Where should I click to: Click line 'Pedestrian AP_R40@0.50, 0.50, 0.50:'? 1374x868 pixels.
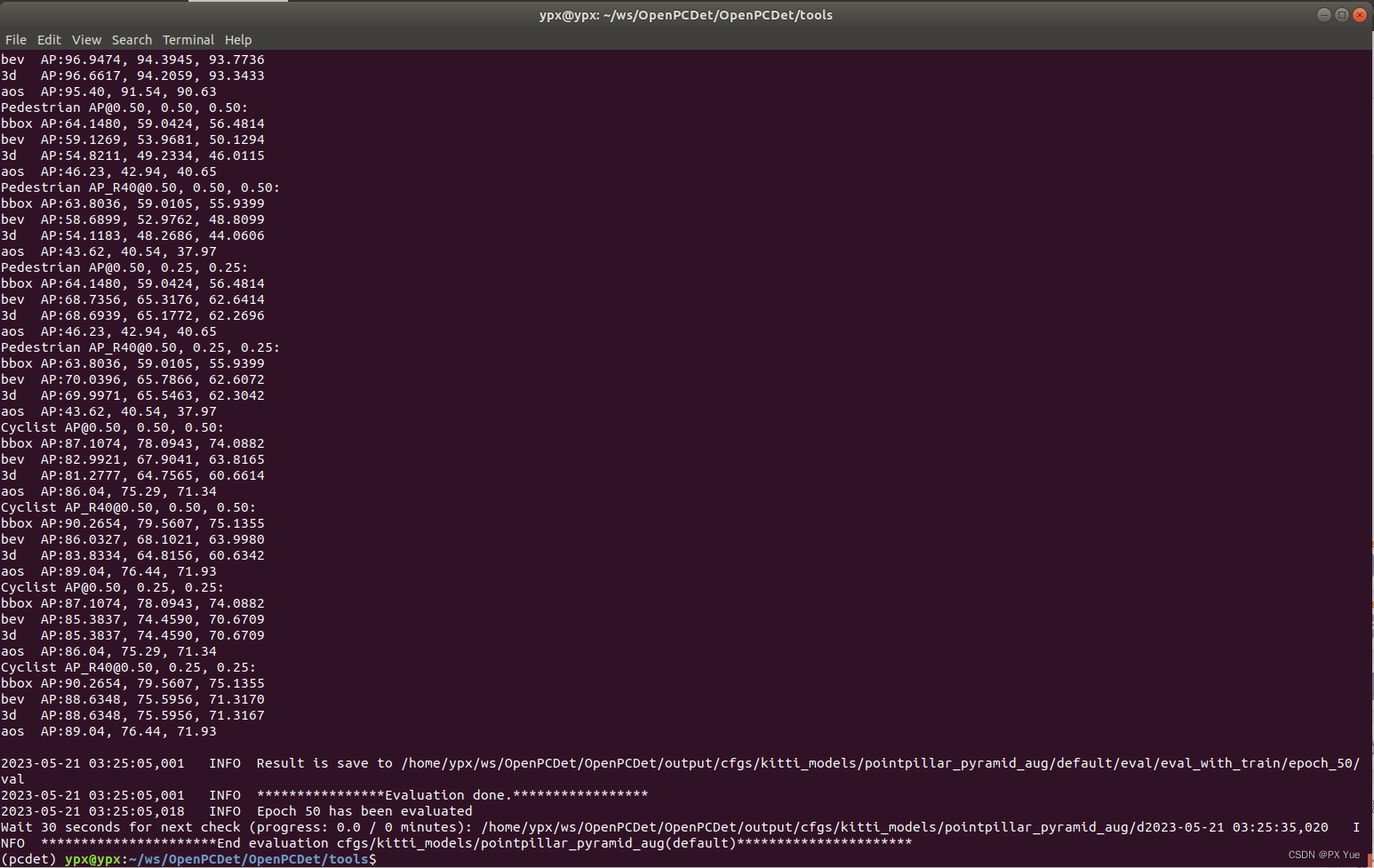(x=140, y=187)
